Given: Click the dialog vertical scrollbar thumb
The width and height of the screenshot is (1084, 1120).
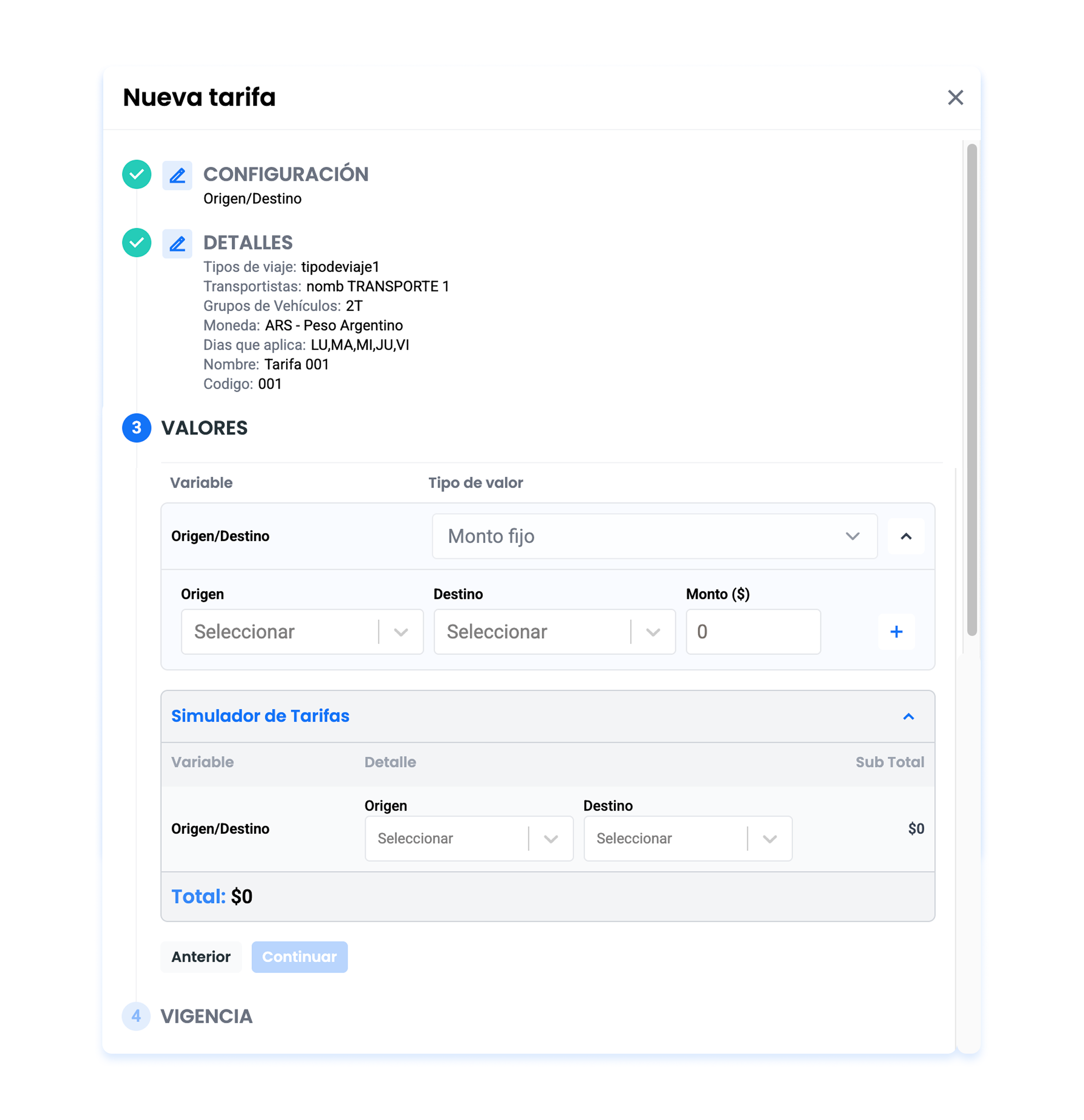Looking at the screenshot, I should pos(971,389).
